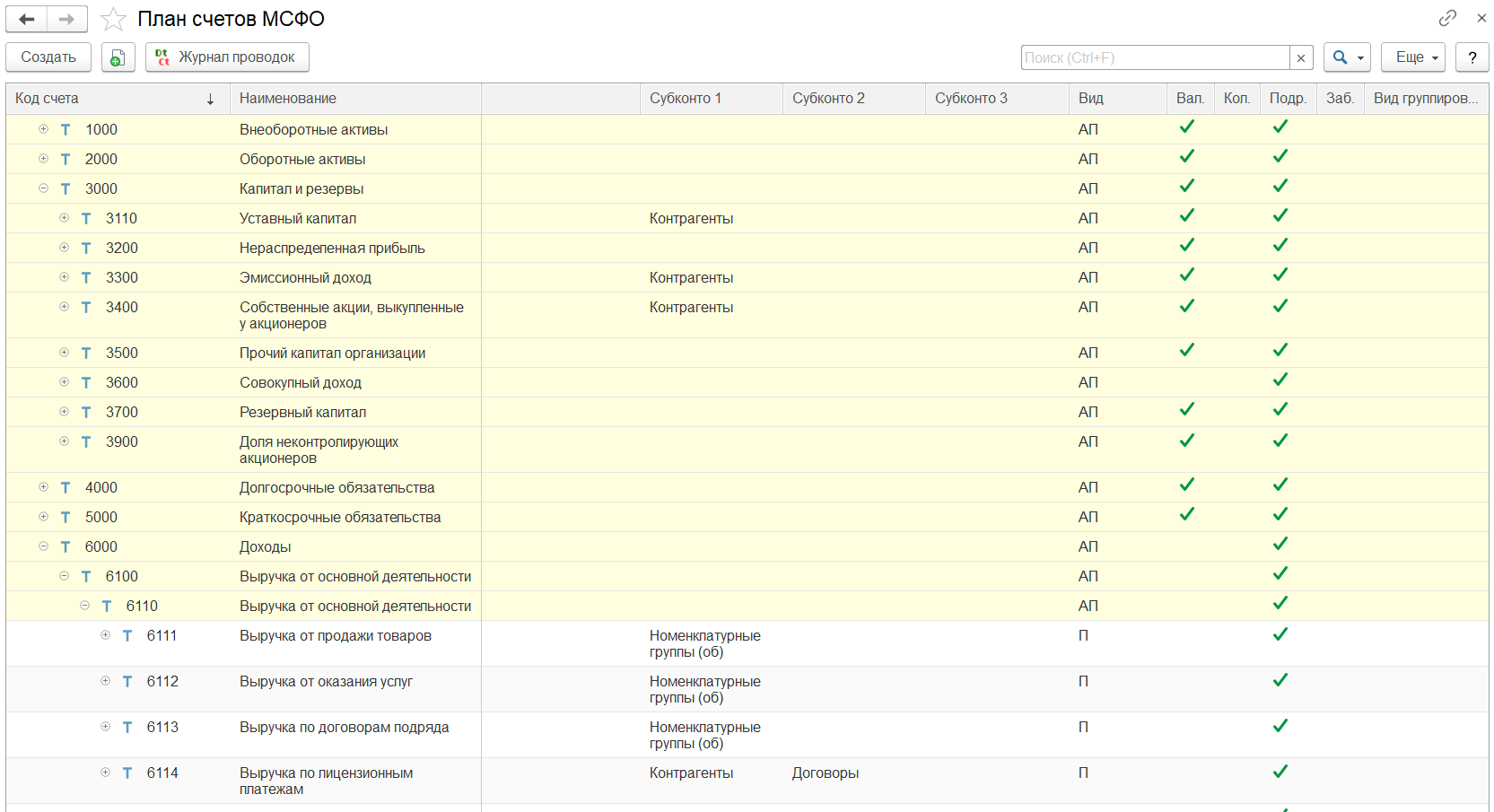Click Подр. checkmark in row 2000
The width and height of the screenshot is (1494, 812).
click(1280, 156)
